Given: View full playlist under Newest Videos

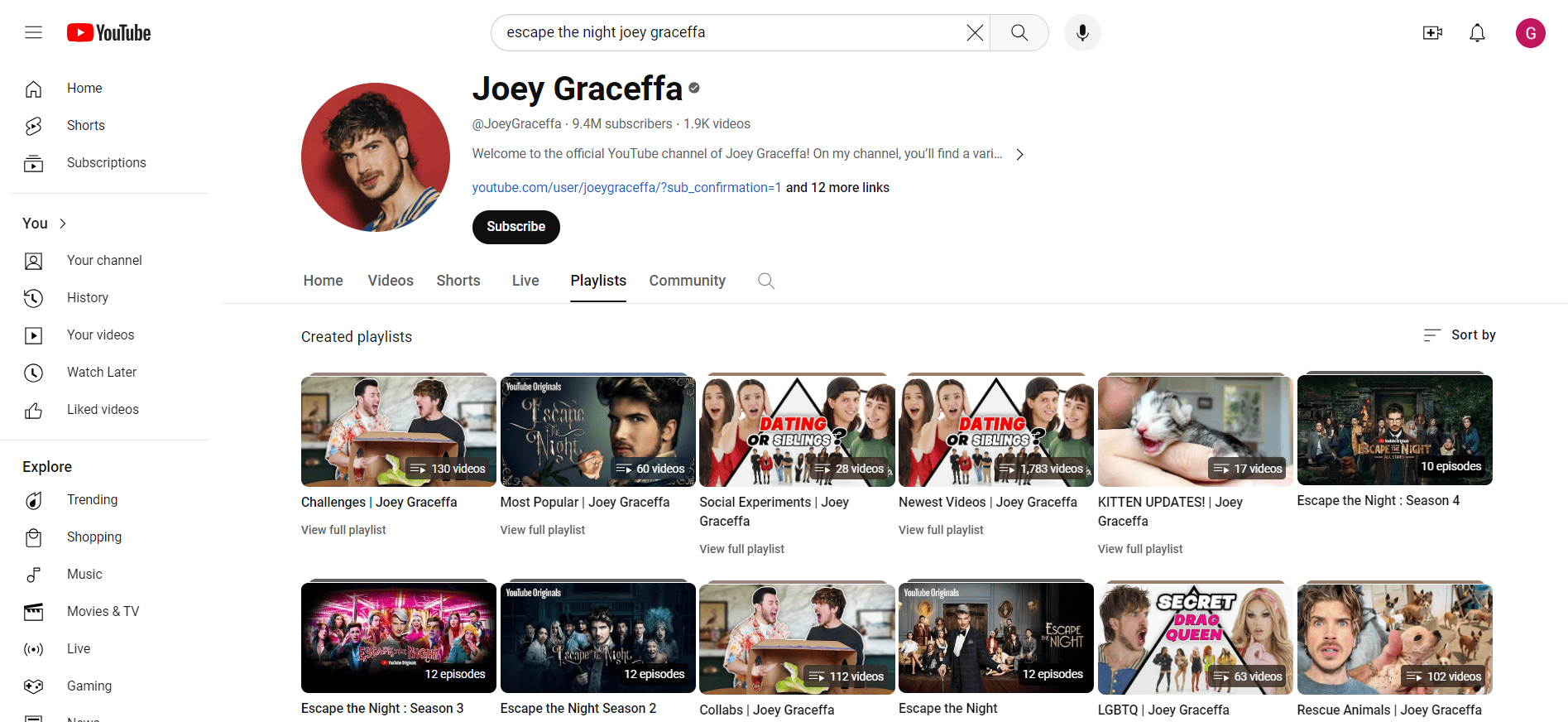Looking at the screenshot, I should 941,530.
